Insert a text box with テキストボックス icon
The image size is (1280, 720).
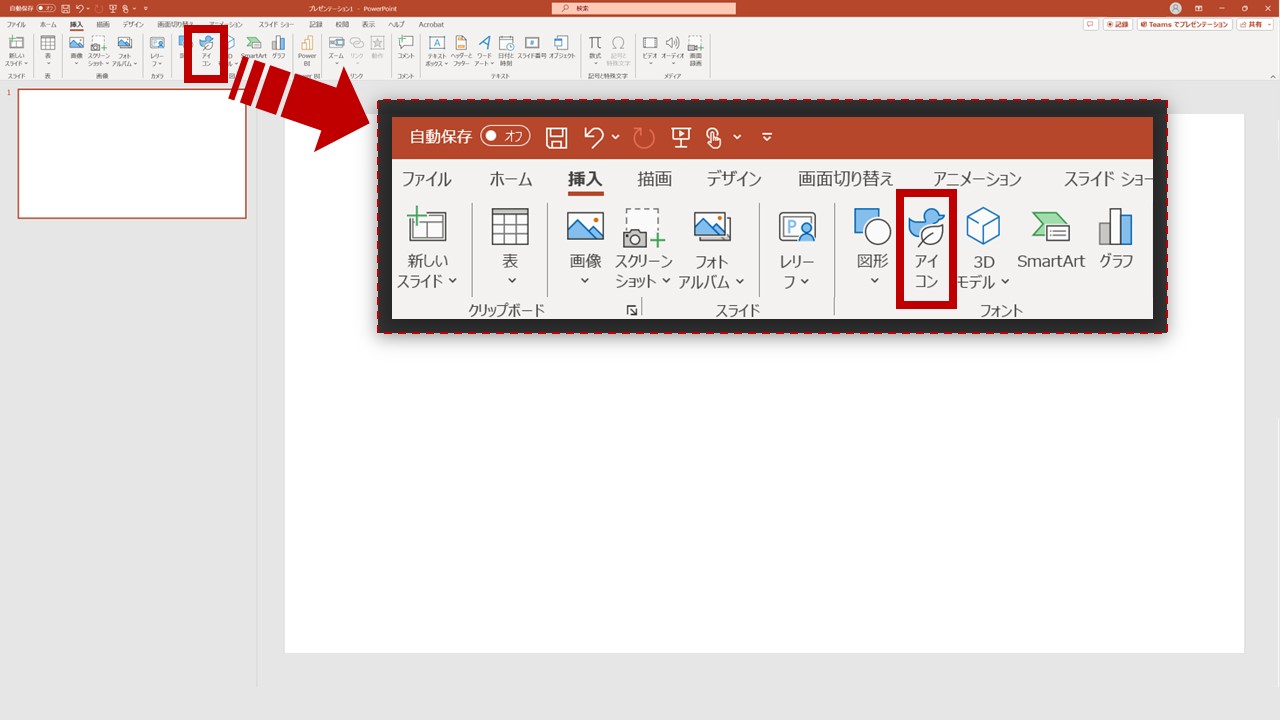(x=437, y=43)
